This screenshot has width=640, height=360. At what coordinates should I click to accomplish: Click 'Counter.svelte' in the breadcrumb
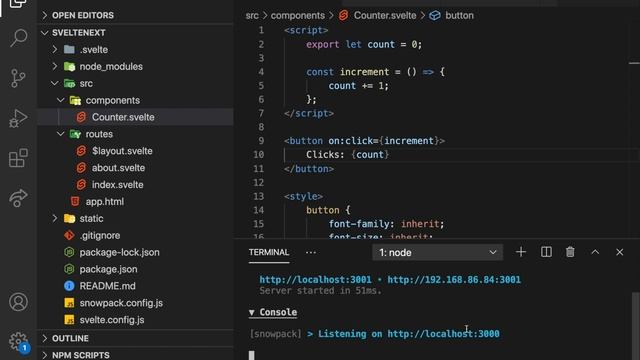(385, 16)
